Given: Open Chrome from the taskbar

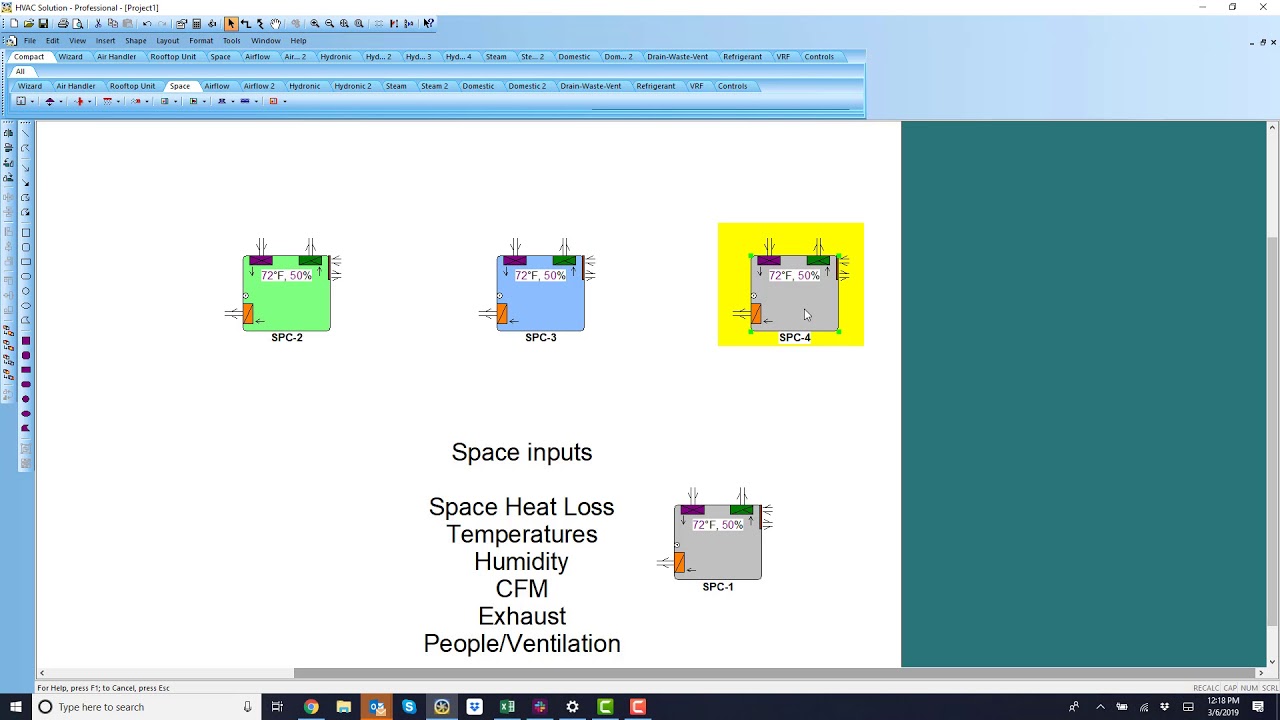Looking at the screenshot, I should [311, 707].
